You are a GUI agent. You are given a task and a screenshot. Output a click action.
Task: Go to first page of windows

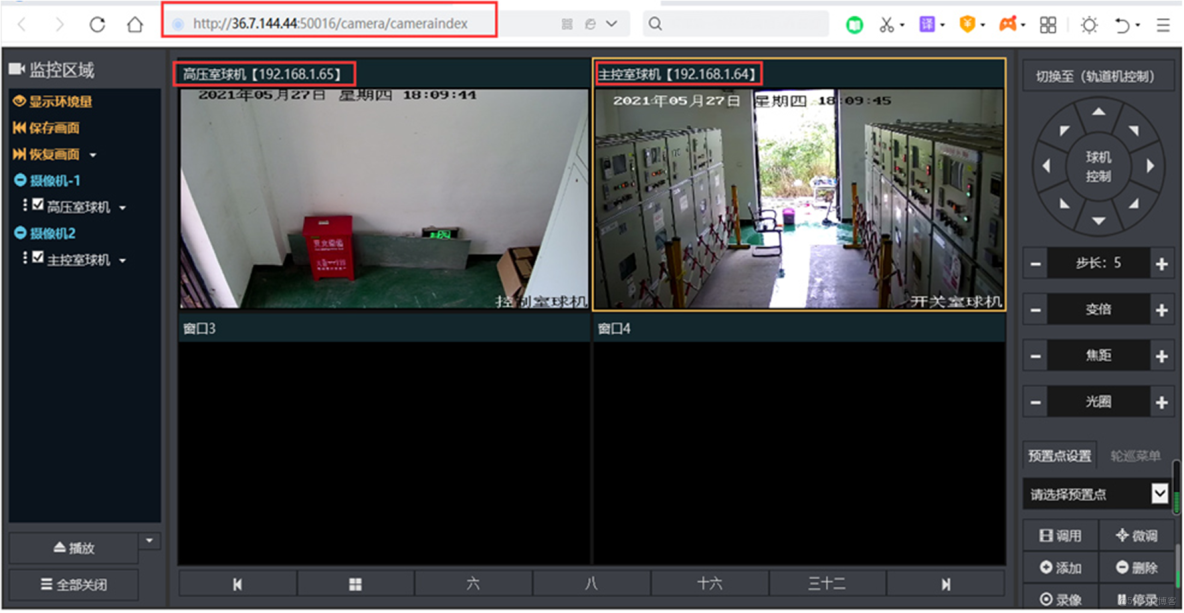pos(237,584)
